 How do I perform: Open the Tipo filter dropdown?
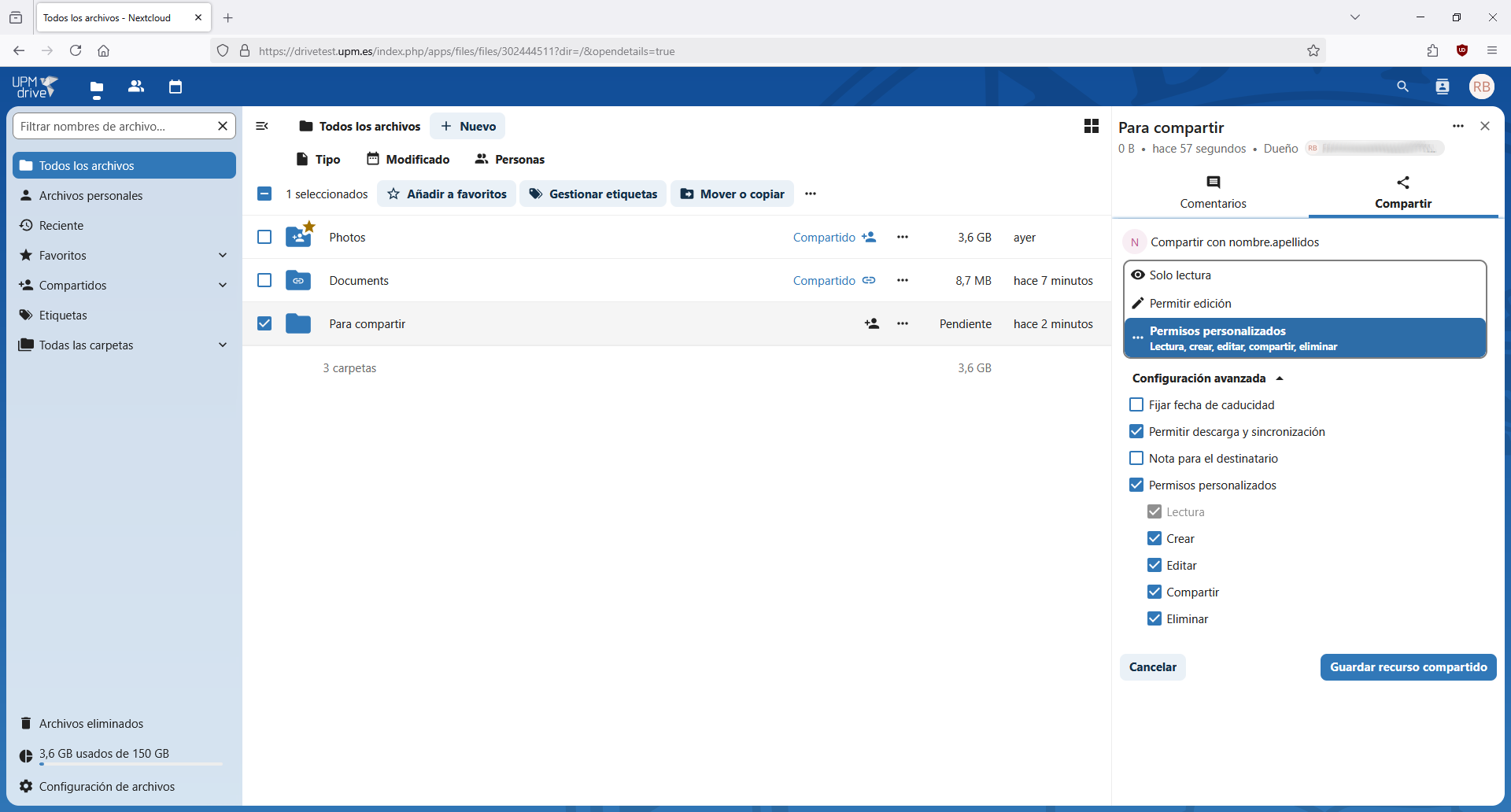click(318, 159)
